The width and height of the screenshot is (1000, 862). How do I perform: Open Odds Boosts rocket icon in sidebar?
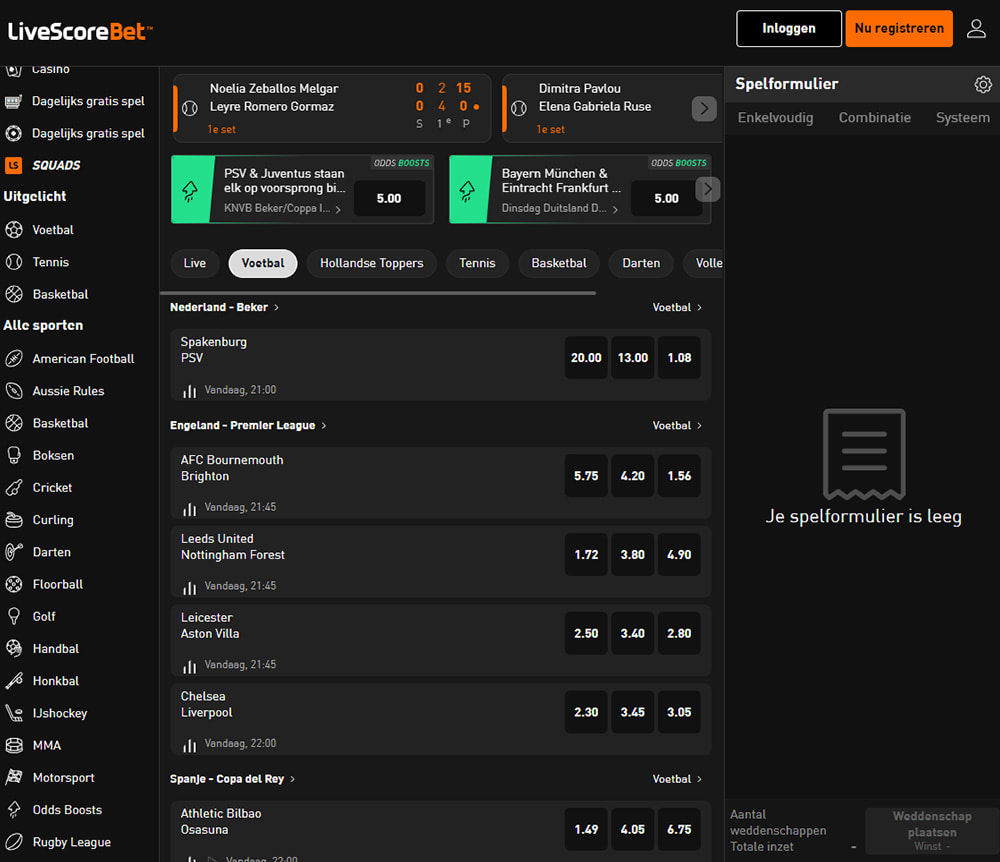(x=14, y=810)
